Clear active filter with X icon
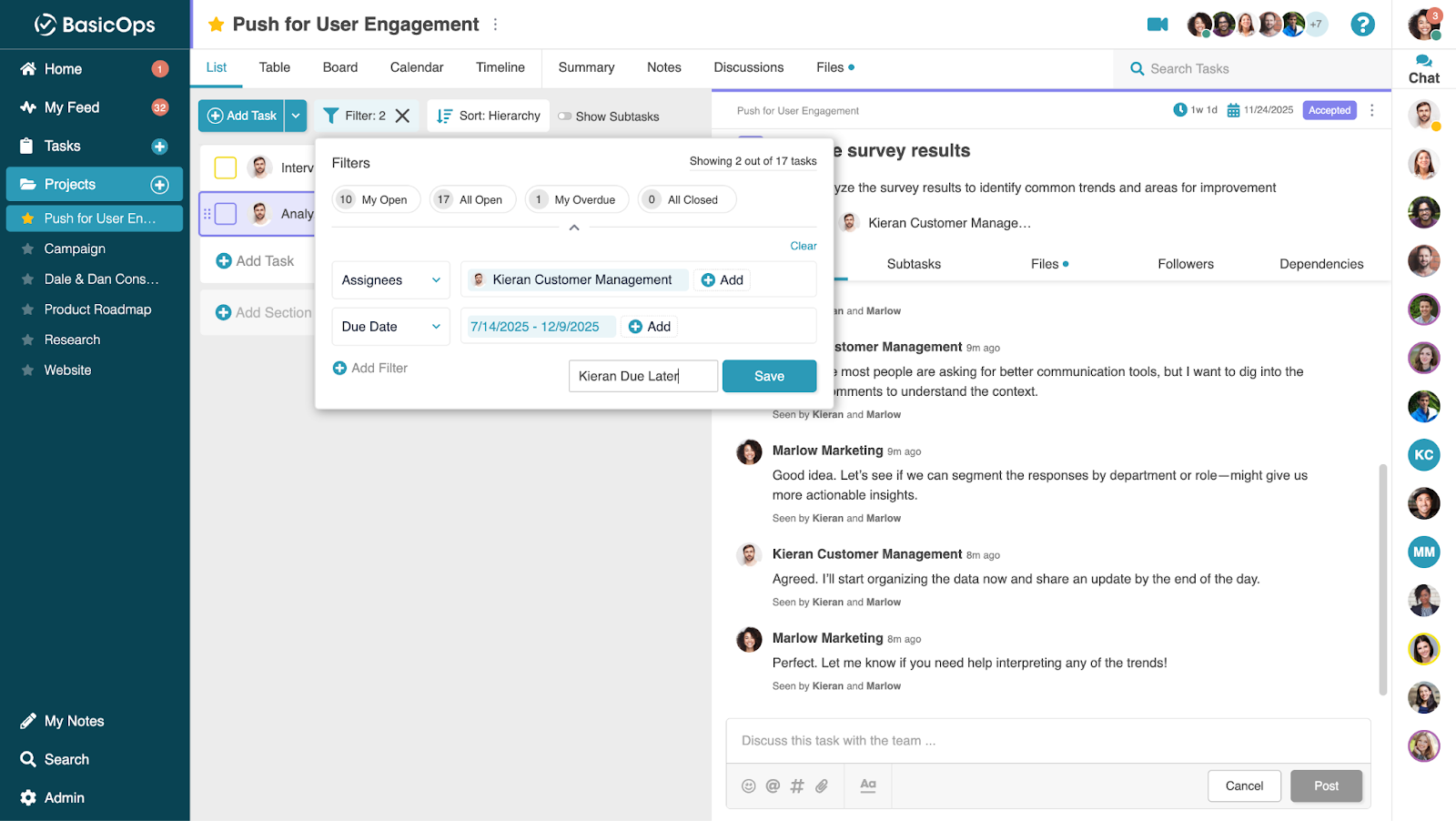The height and width of the screenshot is (821, 1456). click(403, 116)
